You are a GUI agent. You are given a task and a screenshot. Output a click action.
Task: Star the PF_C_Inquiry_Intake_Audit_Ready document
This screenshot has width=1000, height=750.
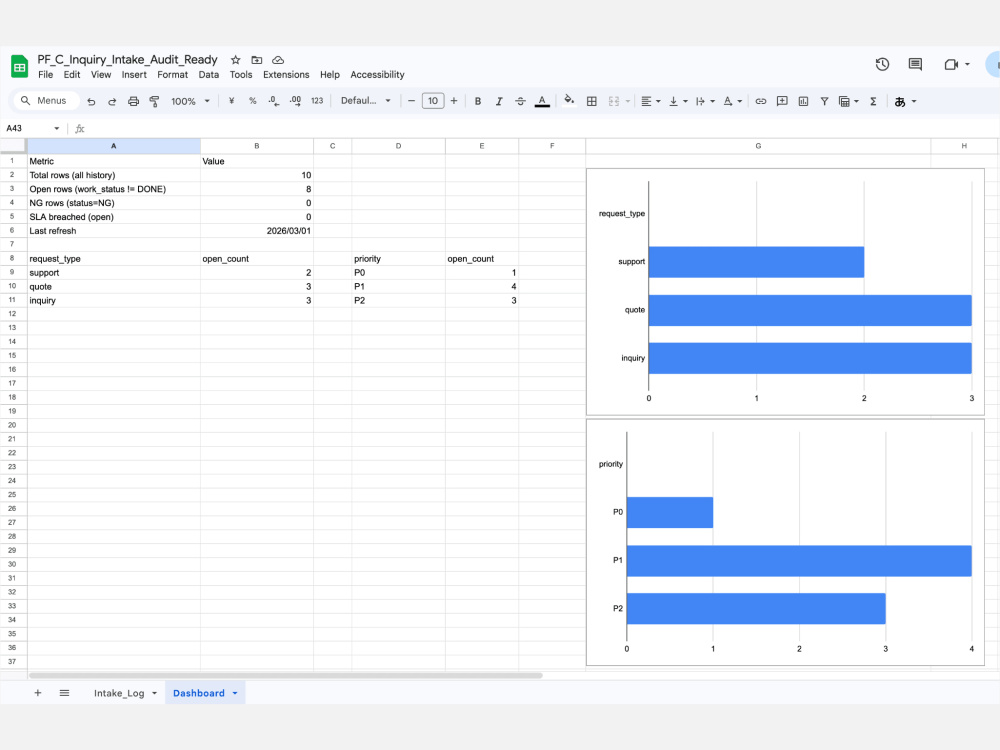point(235,60)
